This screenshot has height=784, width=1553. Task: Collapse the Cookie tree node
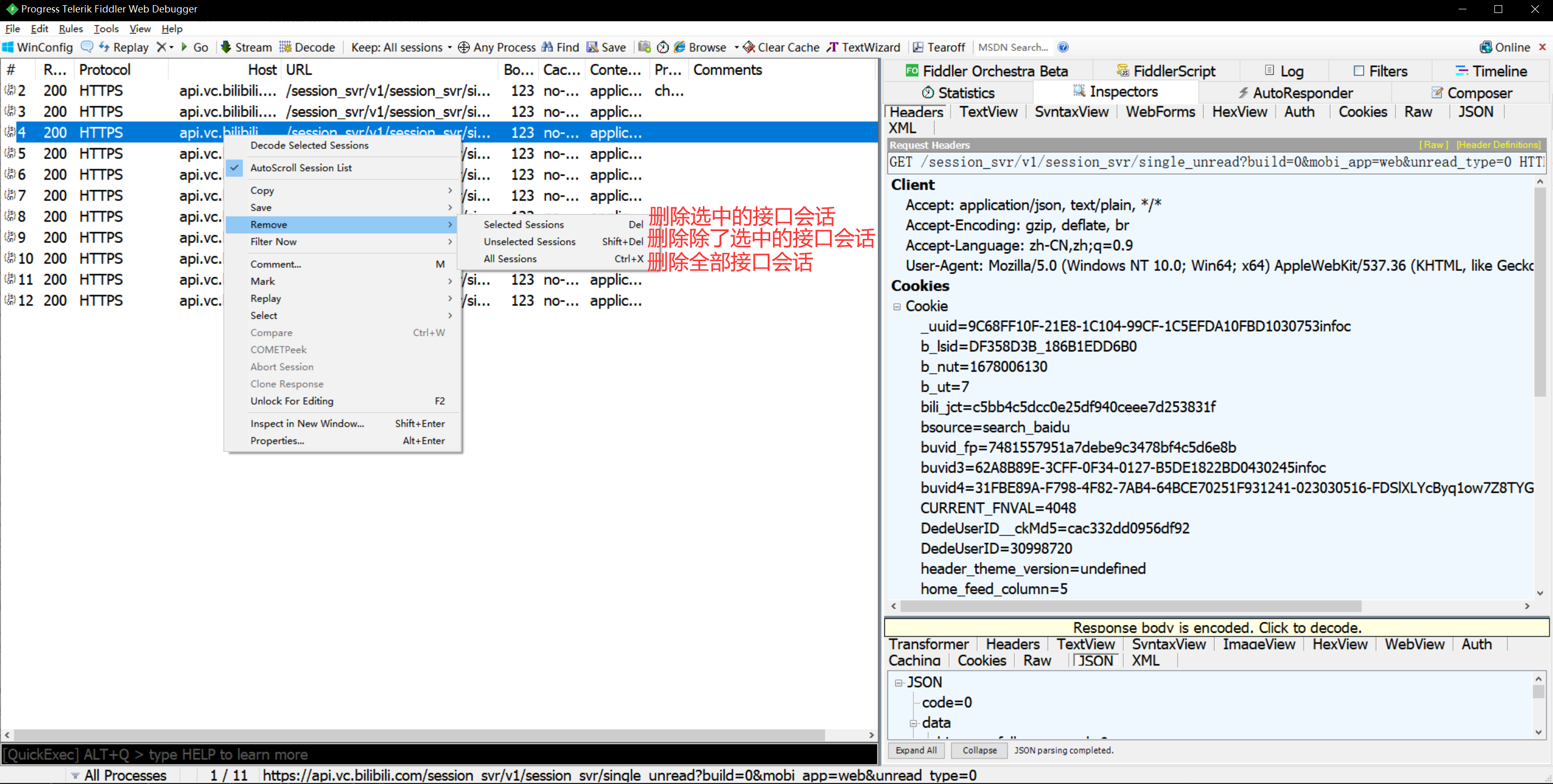pos(897,306)
